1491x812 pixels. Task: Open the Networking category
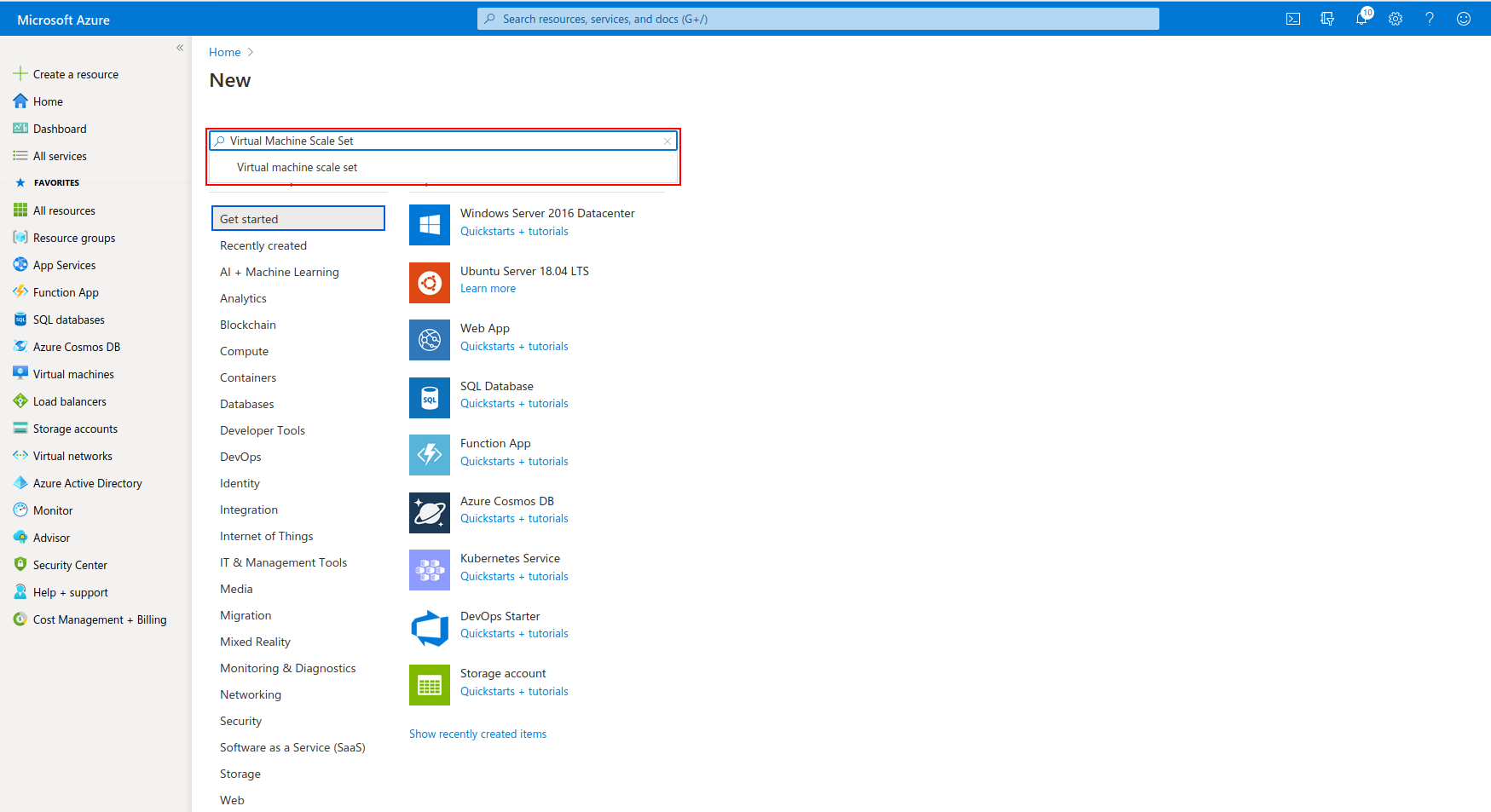tap(251, 694)
